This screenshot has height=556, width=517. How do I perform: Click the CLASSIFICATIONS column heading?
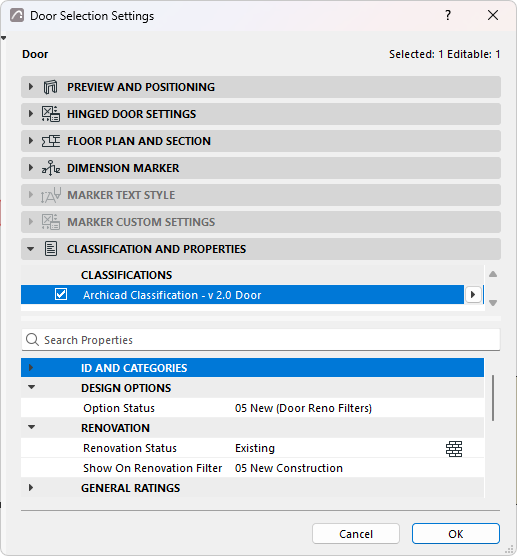tap(126, 275)
